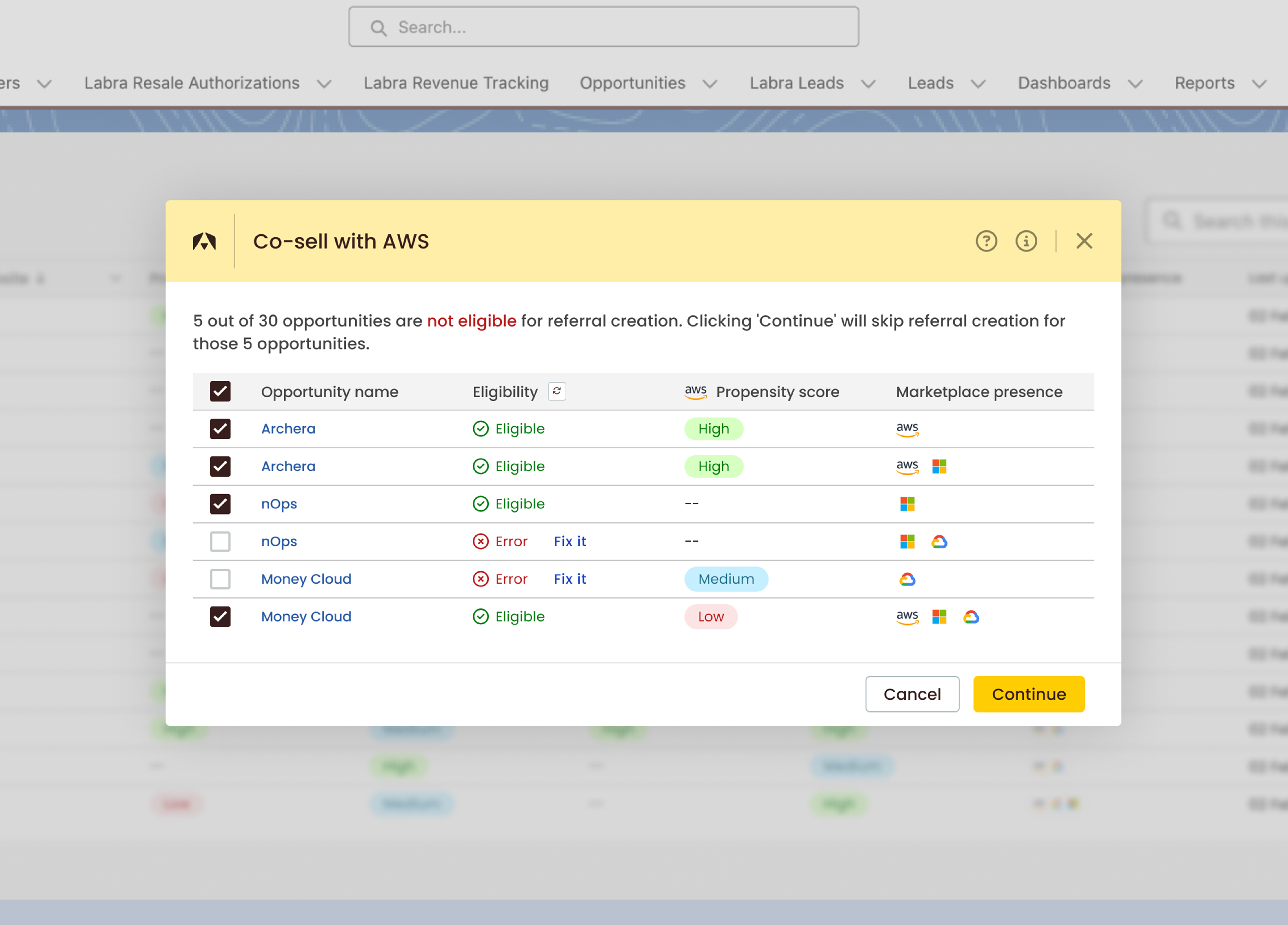Open the Labra Revenue Tracking tab
Viewport: 1288px width, 925px height.
tap(456, 83)
